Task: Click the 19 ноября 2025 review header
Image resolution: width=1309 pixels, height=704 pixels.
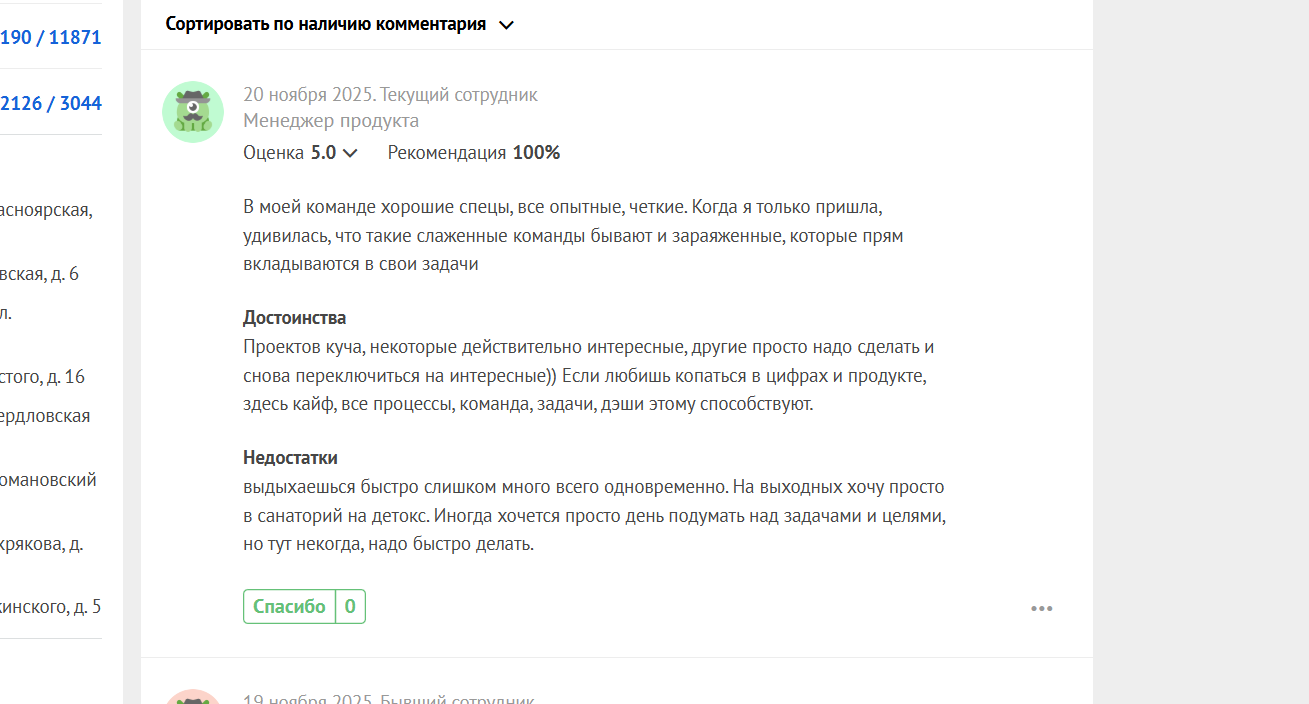Action: point(389,698)
